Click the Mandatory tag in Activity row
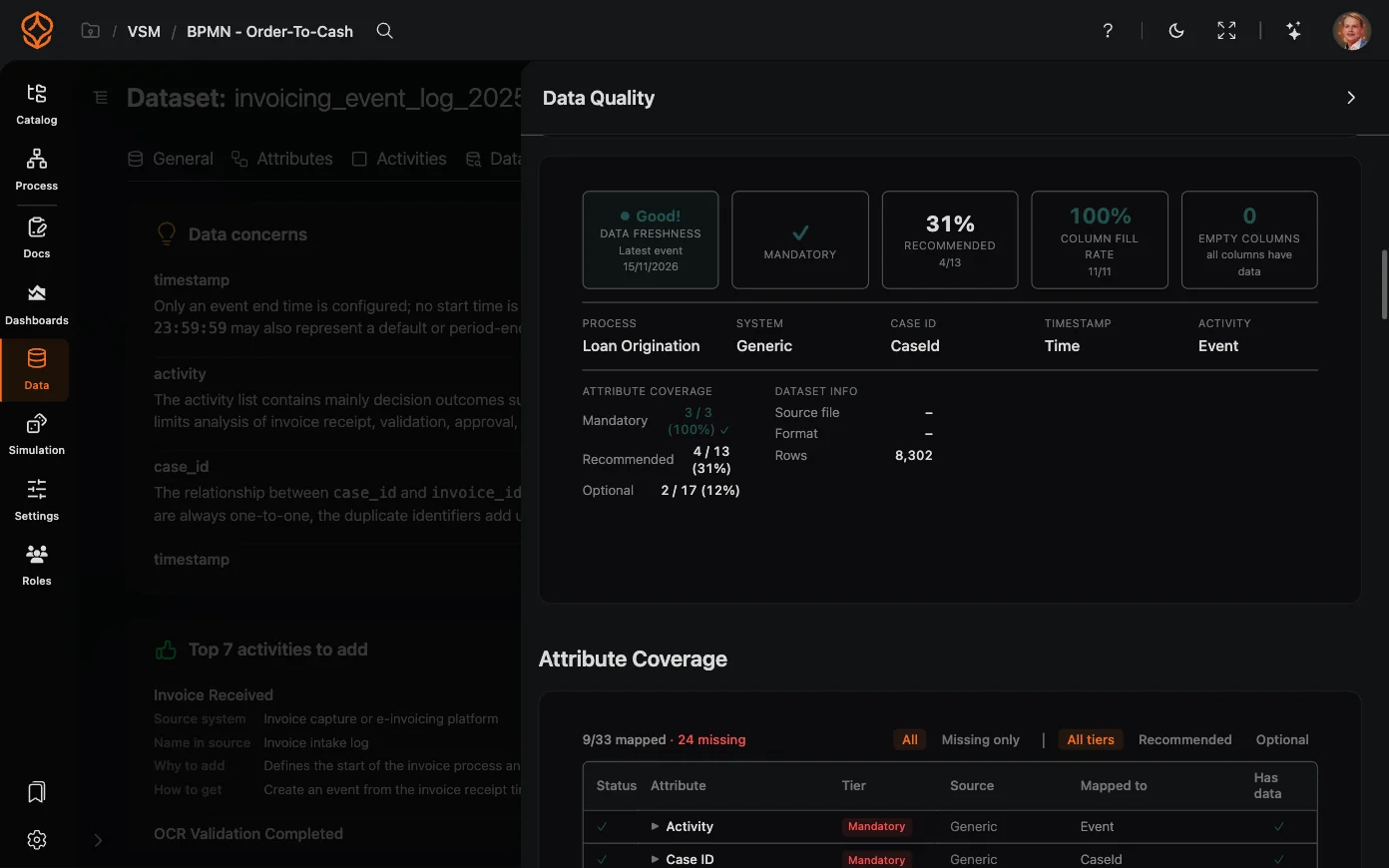The height and width of the screenshot is (868, 1389). pyautogui.click(x=877, y=826)
